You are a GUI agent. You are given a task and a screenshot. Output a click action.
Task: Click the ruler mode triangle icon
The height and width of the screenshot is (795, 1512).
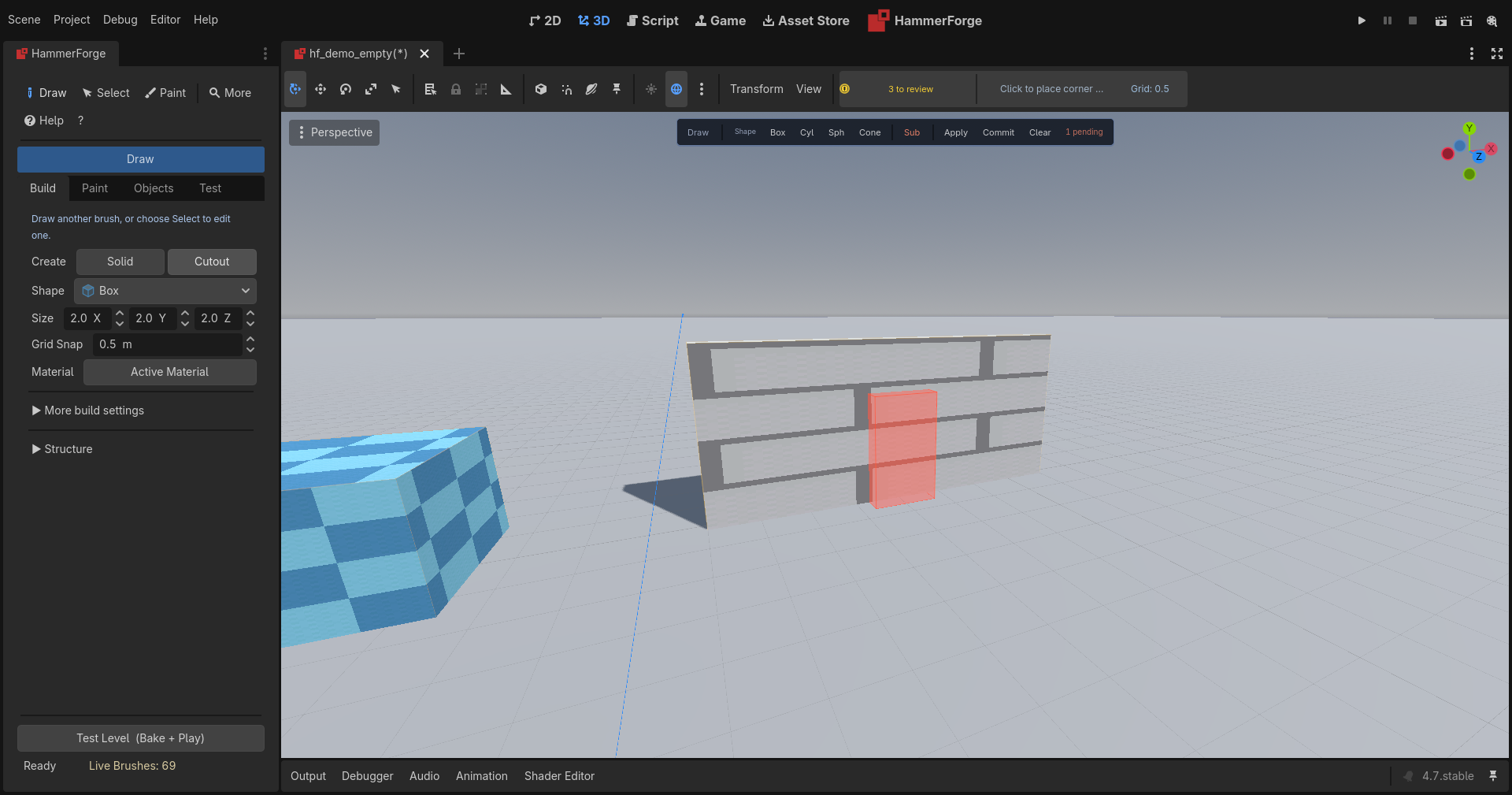pos(506,89)
